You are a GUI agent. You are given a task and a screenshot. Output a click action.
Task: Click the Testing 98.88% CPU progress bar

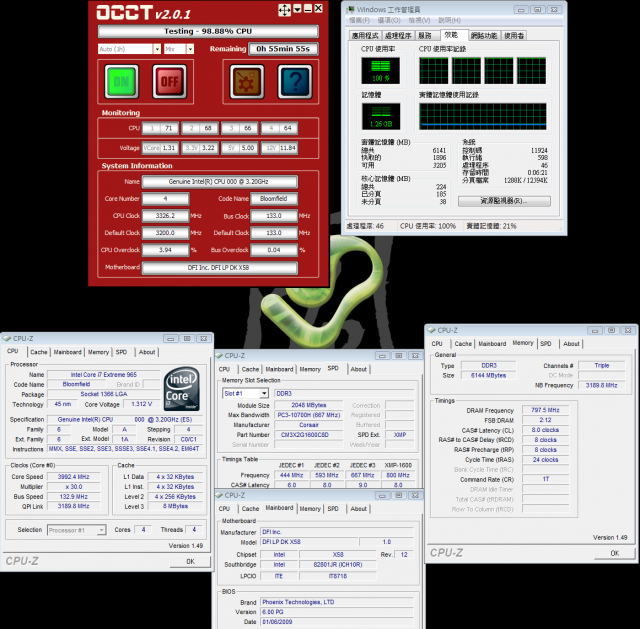click(208, 31)
